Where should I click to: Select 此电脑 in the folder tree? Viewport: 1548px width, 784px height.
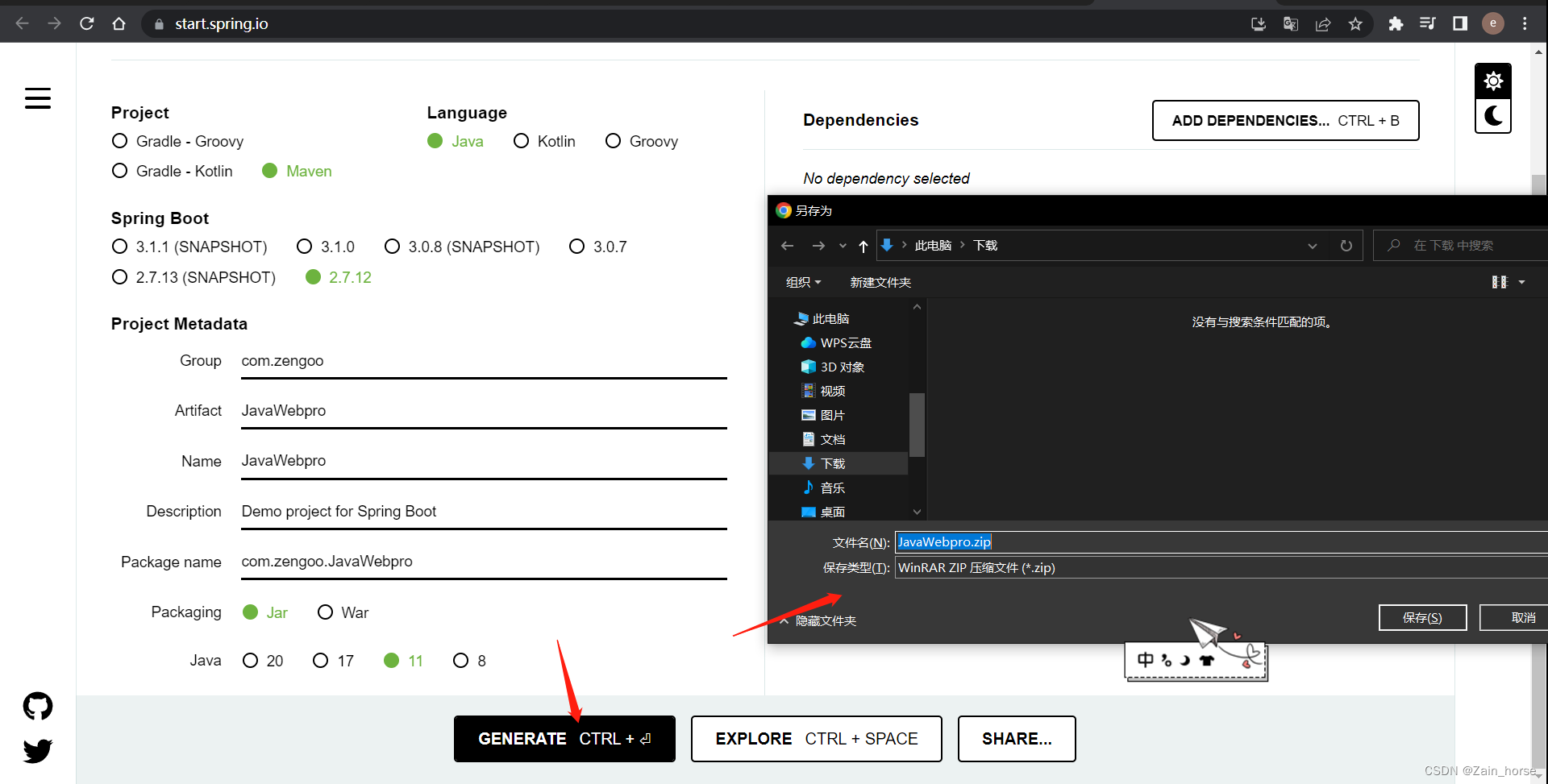coord(830,319)
